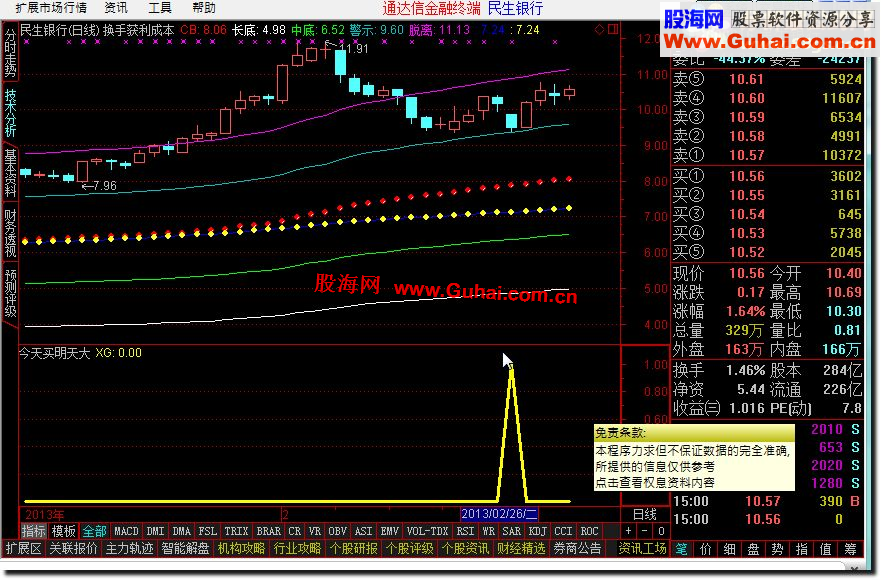The height and width of the screenshot is (580, 882).
Task: Click the plus zoom button
Action: tap(629, 531)
